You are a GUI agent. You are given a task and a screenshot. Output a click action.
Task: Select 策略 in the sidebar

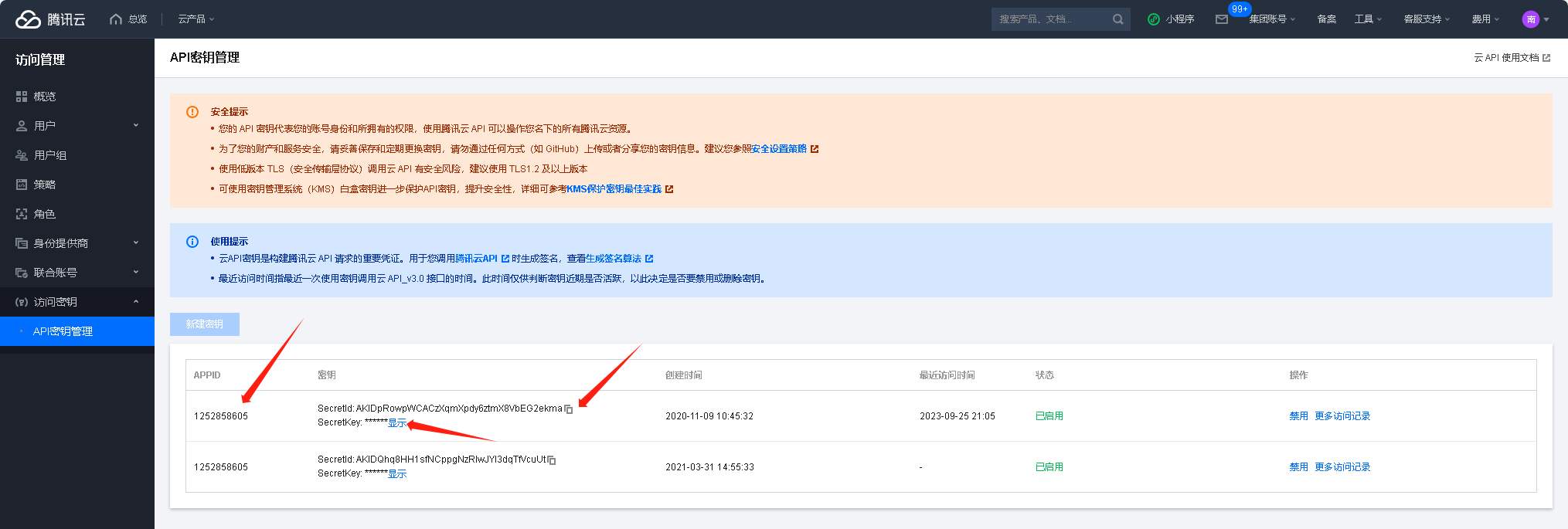[x=77, y=185]
